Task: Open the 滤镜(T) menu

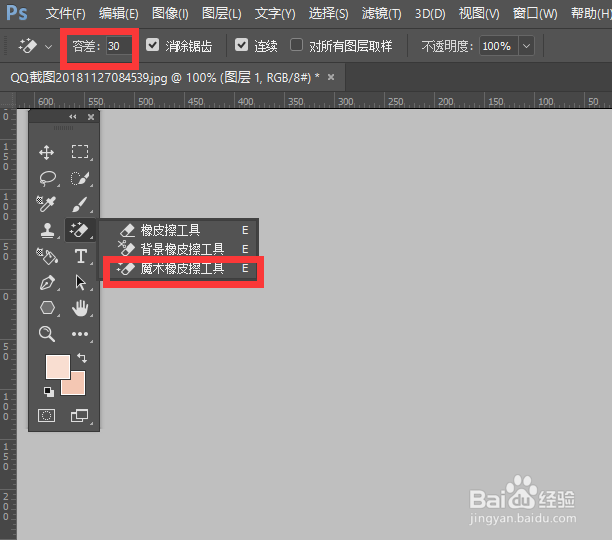Action: (382, 14)
